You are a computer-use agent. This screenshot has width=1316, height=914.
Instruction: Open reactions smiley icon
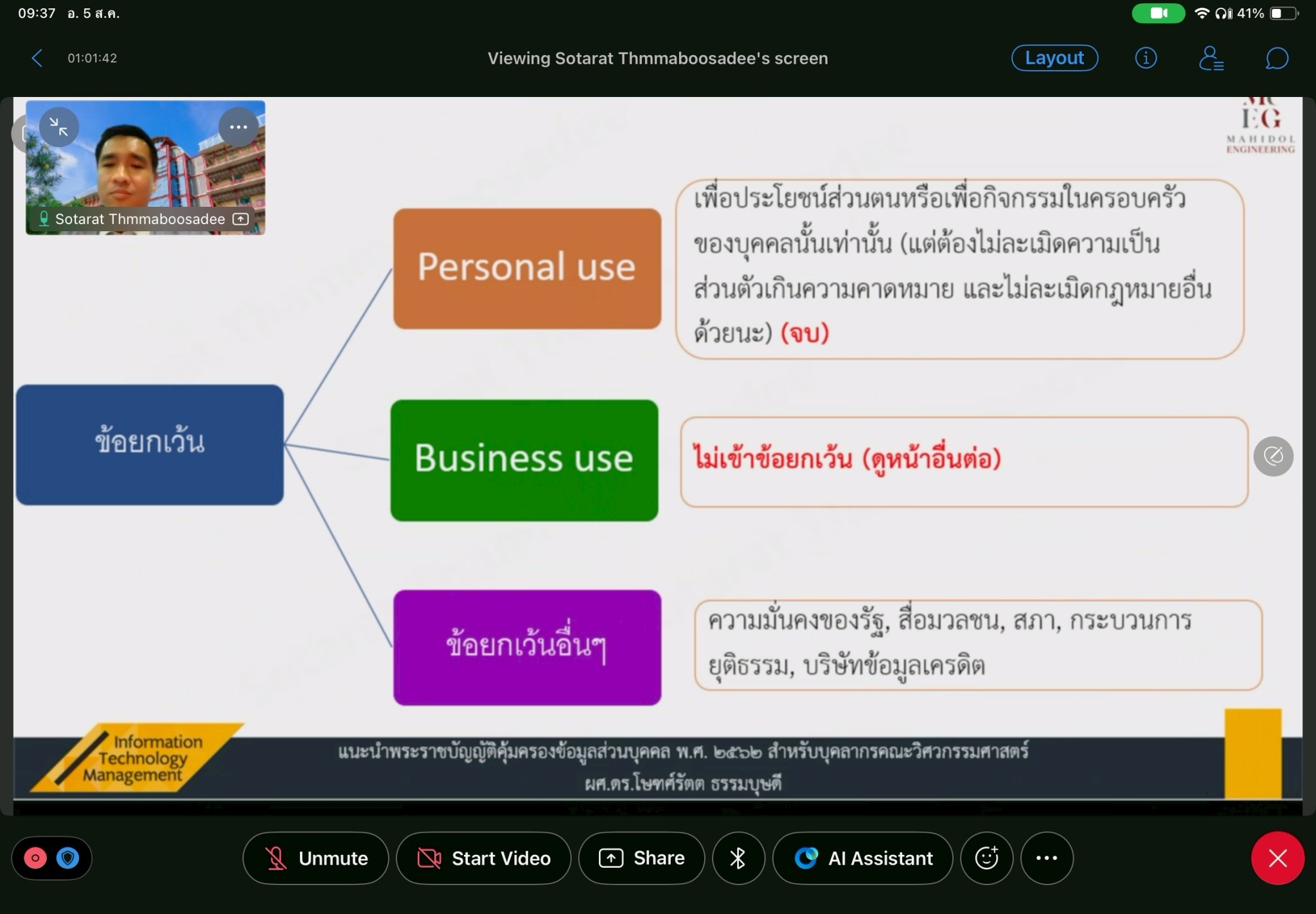coord(986,858)
